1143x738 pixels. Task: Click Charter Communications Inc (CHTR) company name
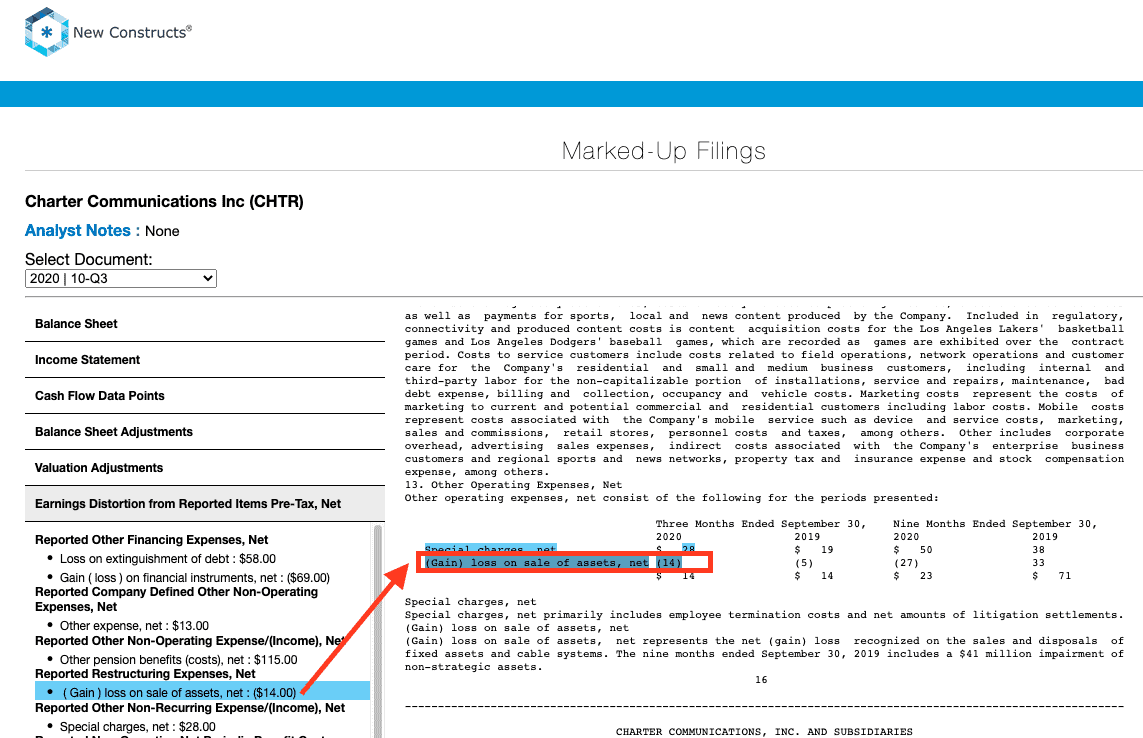(x=164, y=201)
